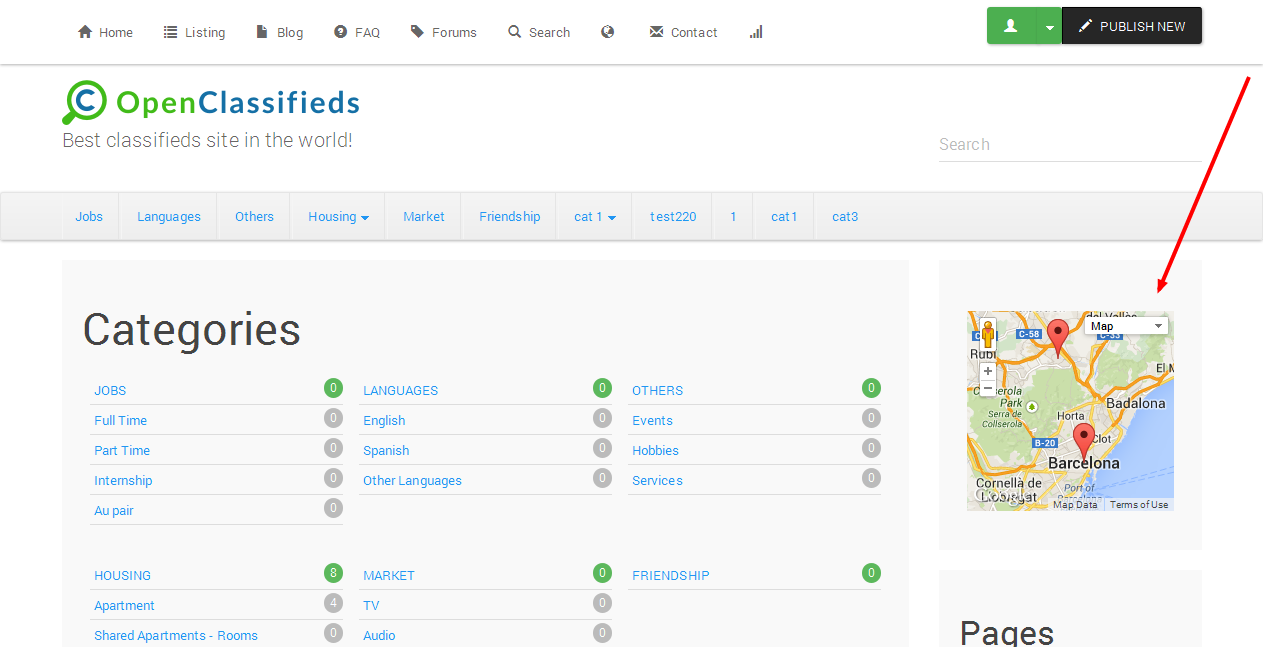Open the FAQ menu item
This screenshot has height=647, width=1263.
coord(357,32)
